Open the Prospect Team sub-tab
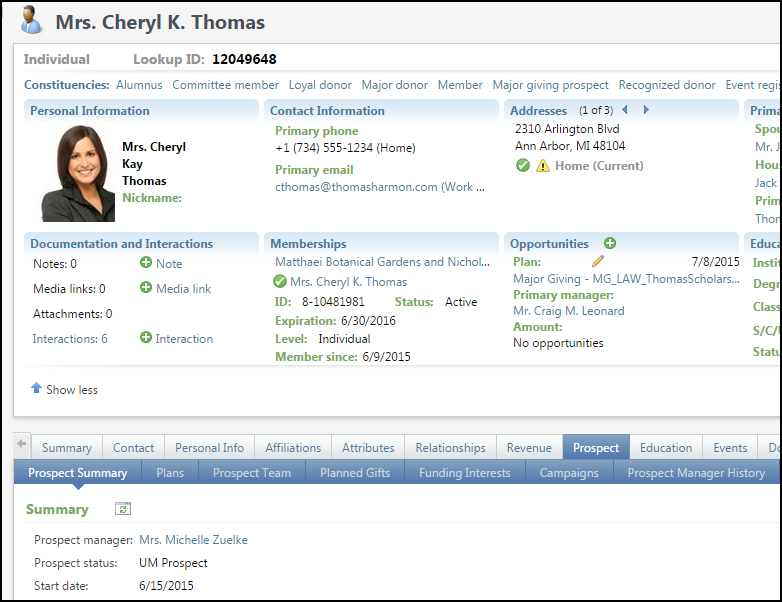This screenshot has width=782, height=602. pyautogui.click(x=252, y=472)
